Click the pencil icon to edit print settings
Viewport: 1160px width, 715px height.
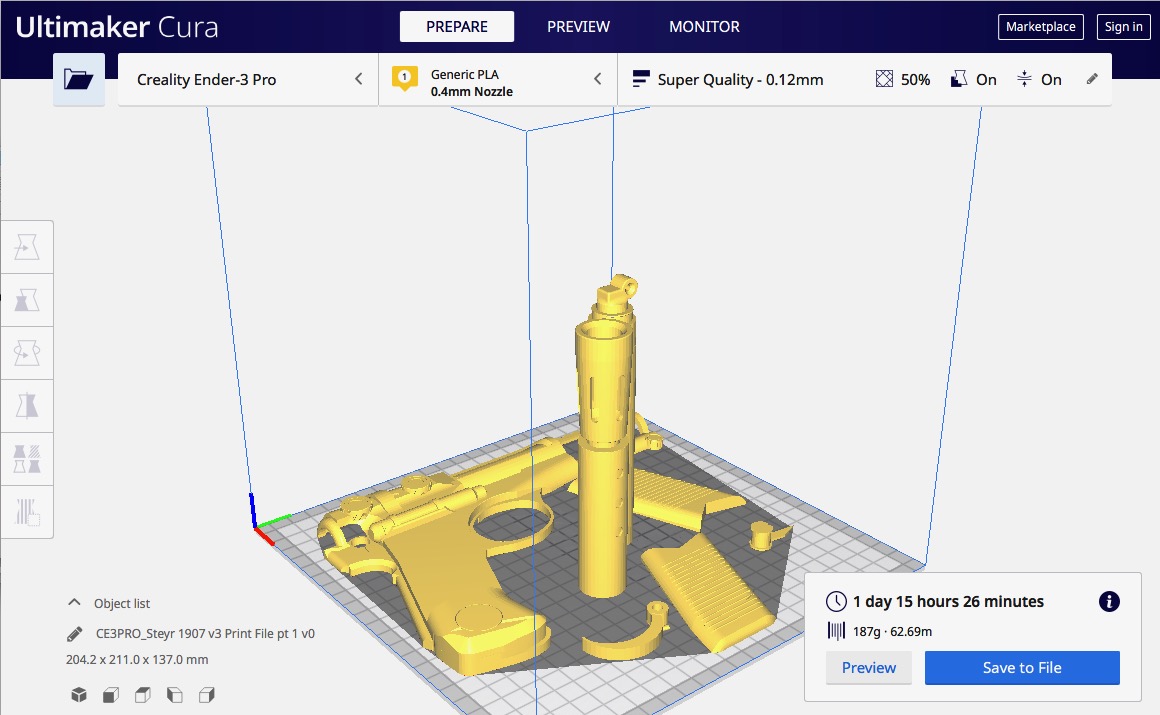coord(1092,79)
